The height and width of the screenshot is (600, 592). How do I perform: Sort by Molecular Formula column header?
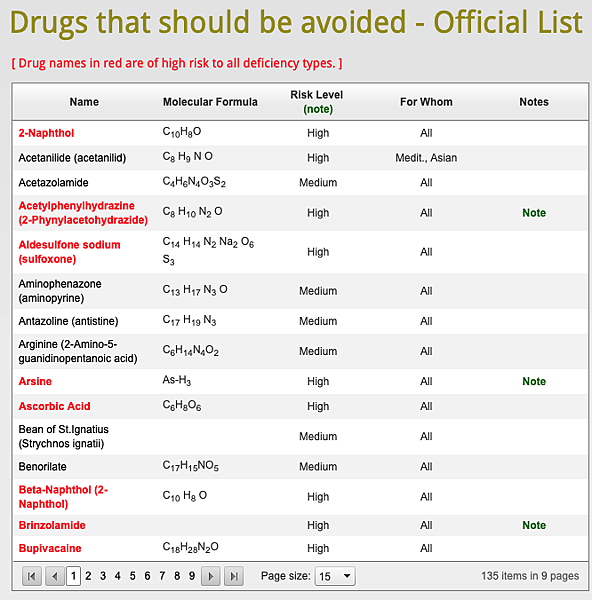point(210,102)
